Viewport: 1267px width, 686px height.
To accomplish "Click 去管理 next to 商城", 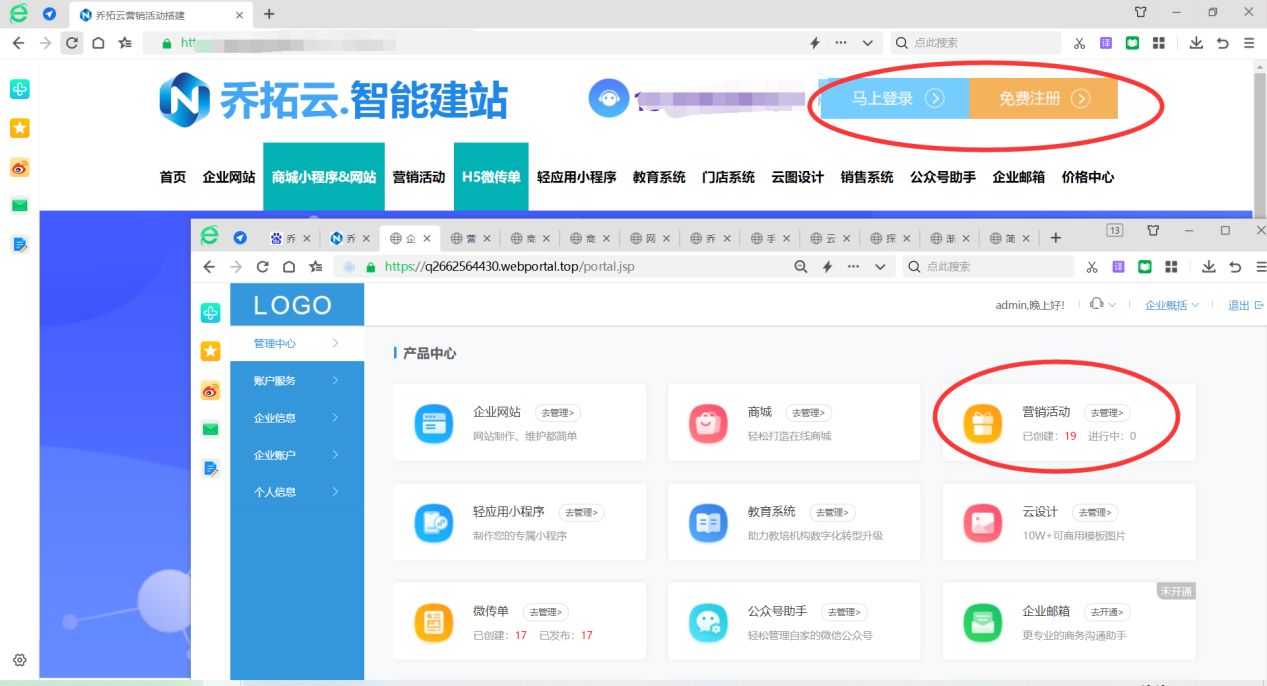I will point(809,413).
